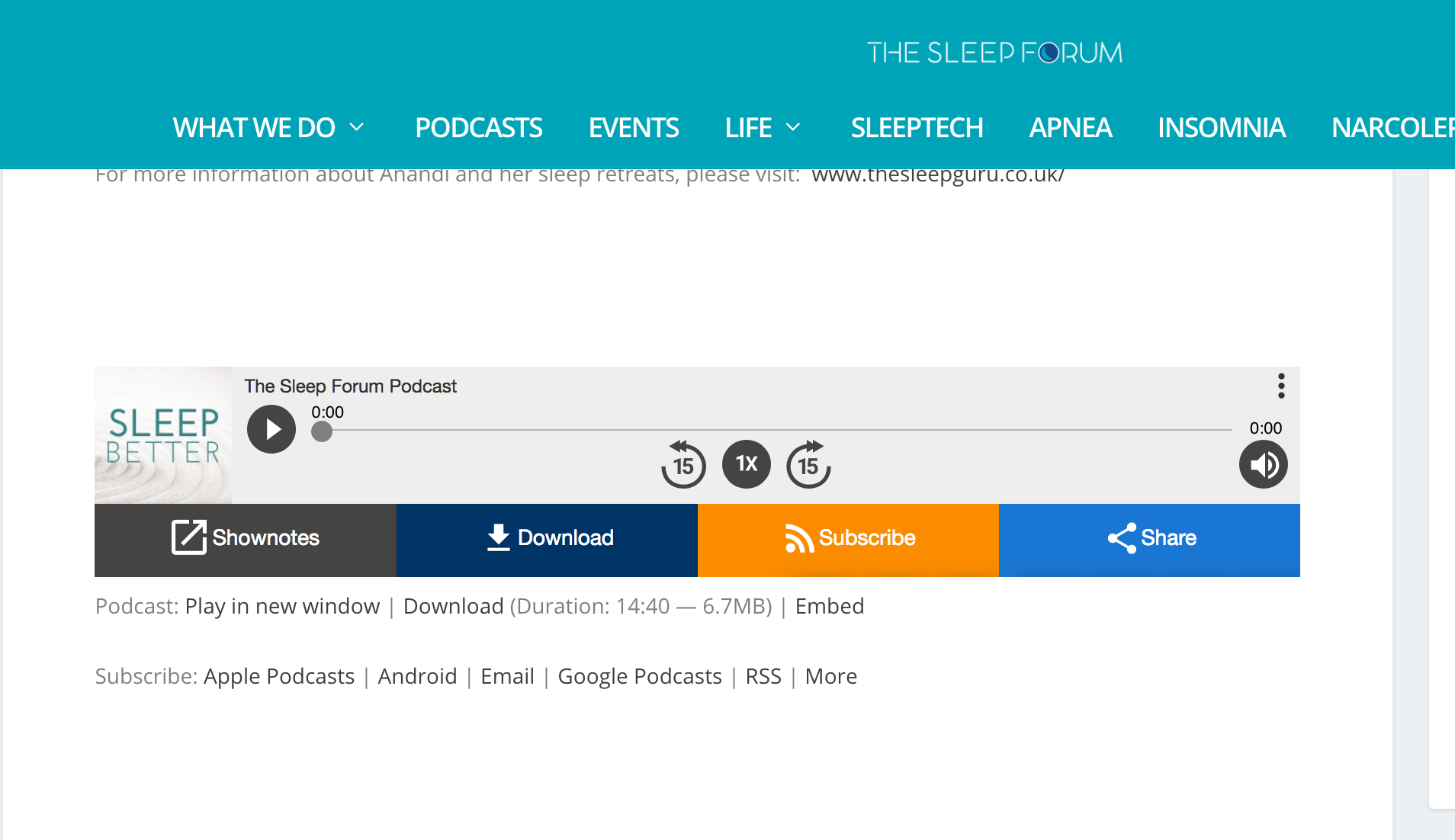
Task: Change playback speed with 1X button
Action: coord(747,463)
